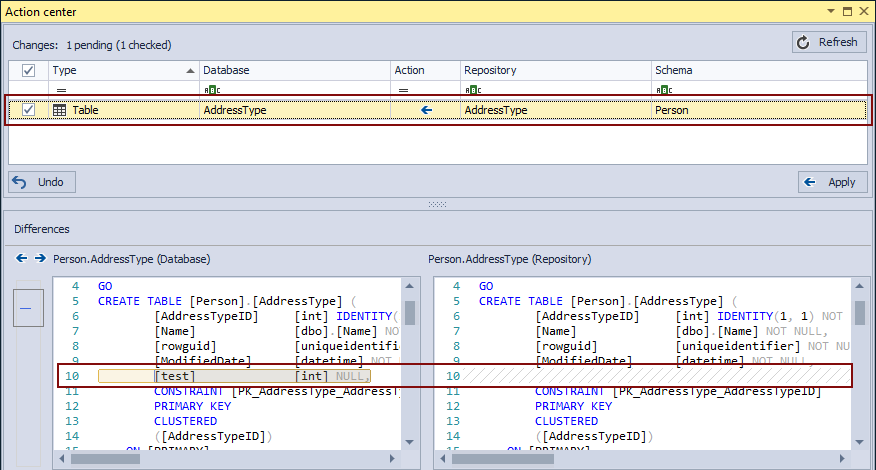Click the Schema column filter ABC icon
Screen dimensions: 876x470
(662, 89)
